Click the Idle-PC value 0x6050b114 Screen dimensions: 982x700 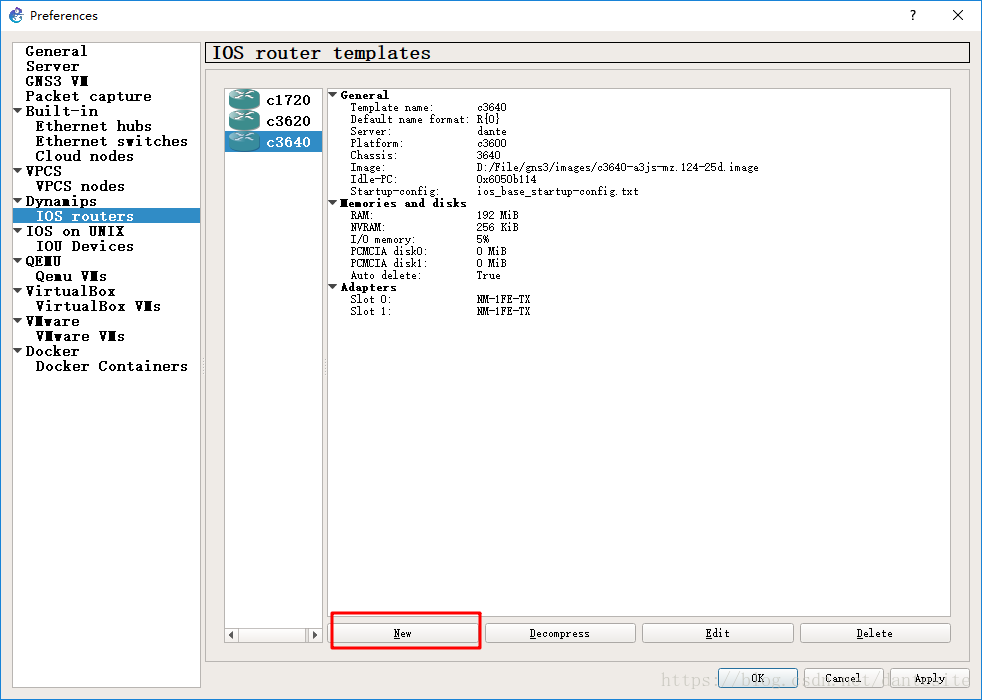pos(506,179)
